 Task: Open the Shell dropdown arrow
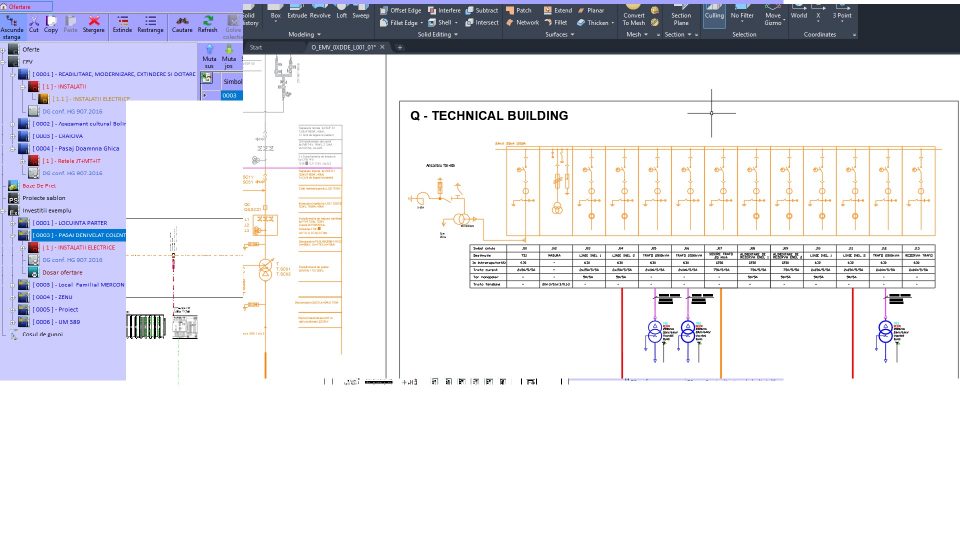pyautogui.click(x=456, y=23)
